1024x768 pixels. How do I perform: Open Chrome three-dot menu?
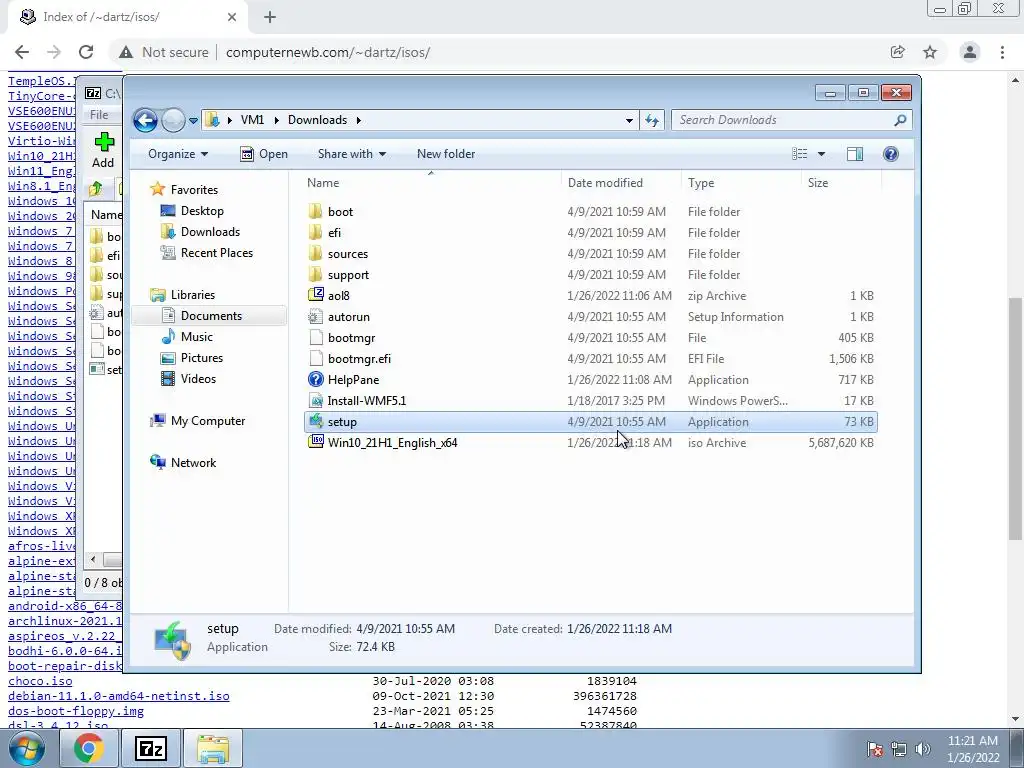(x=1002, y=52)
